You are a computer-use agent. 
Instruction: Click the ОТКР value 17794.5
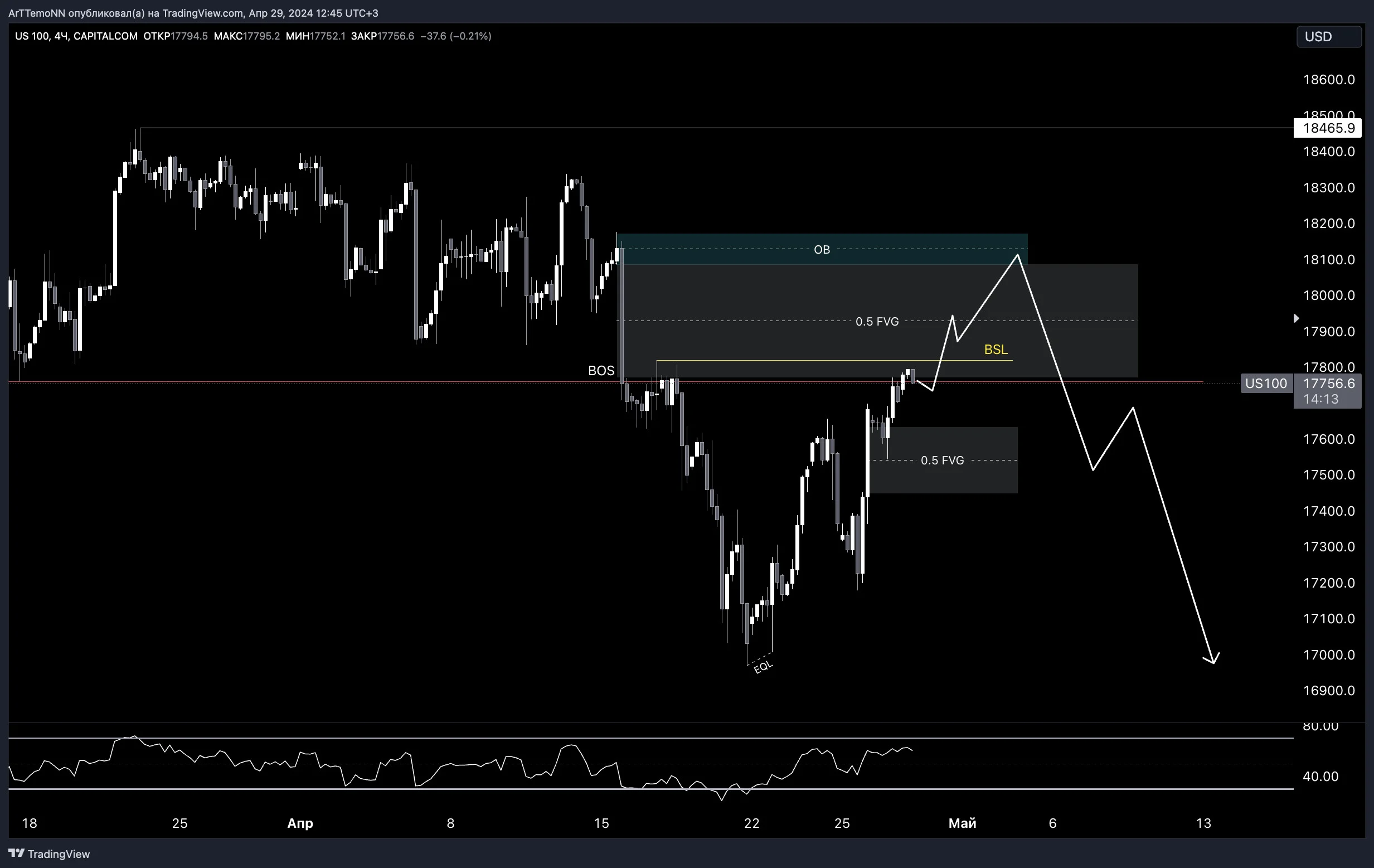[x=190, y=36]
